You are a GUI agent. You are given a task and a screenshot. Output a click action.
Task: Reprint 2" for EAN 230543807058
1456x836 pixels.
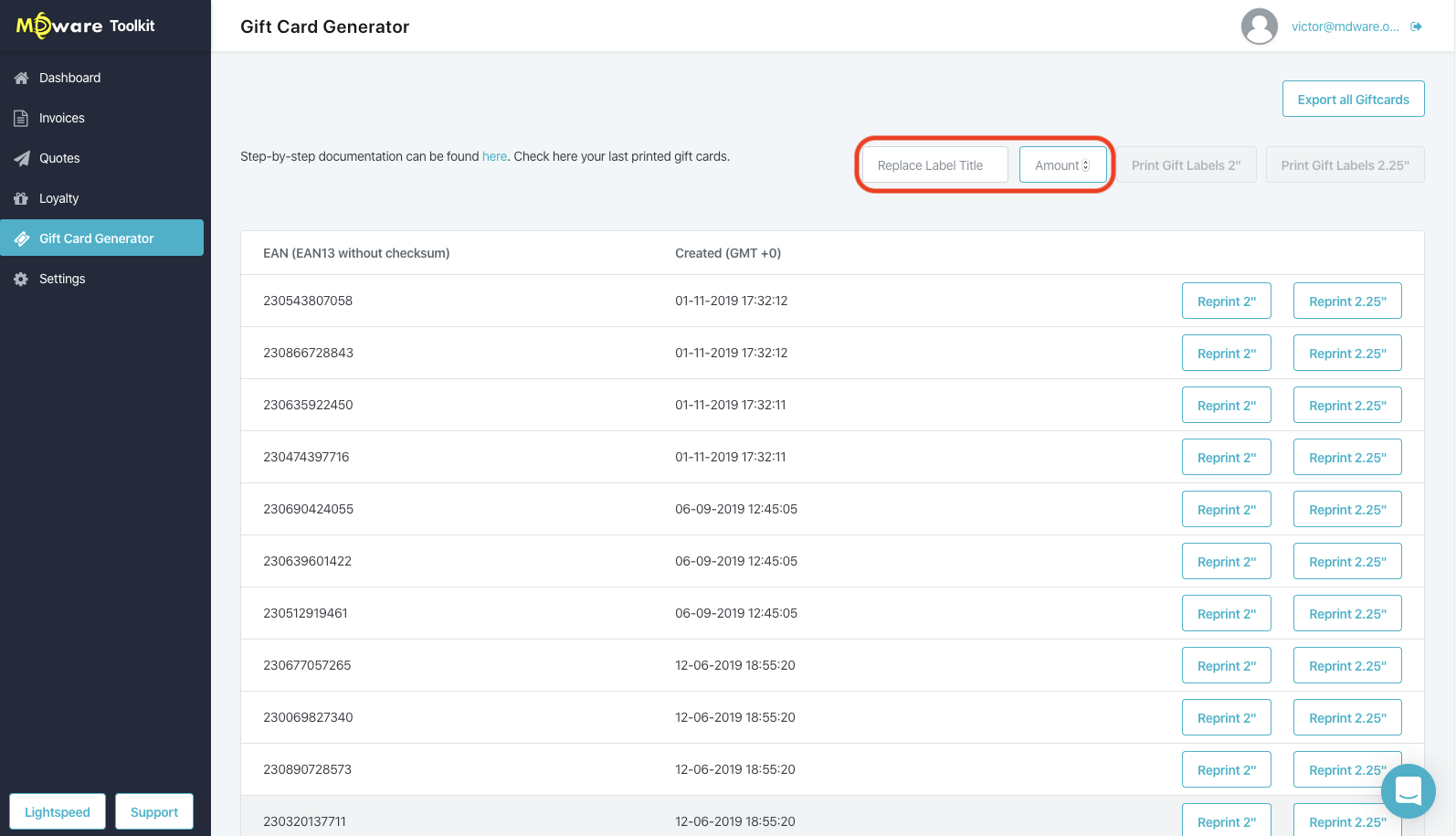point(1227,301)
